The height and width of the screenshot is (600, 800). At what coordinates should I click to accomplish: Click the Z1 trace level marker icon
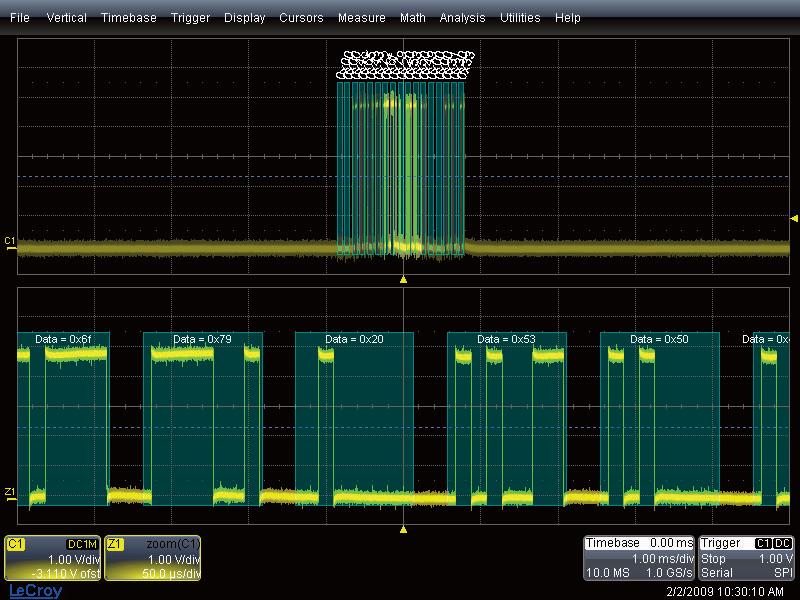pos(10,492)
